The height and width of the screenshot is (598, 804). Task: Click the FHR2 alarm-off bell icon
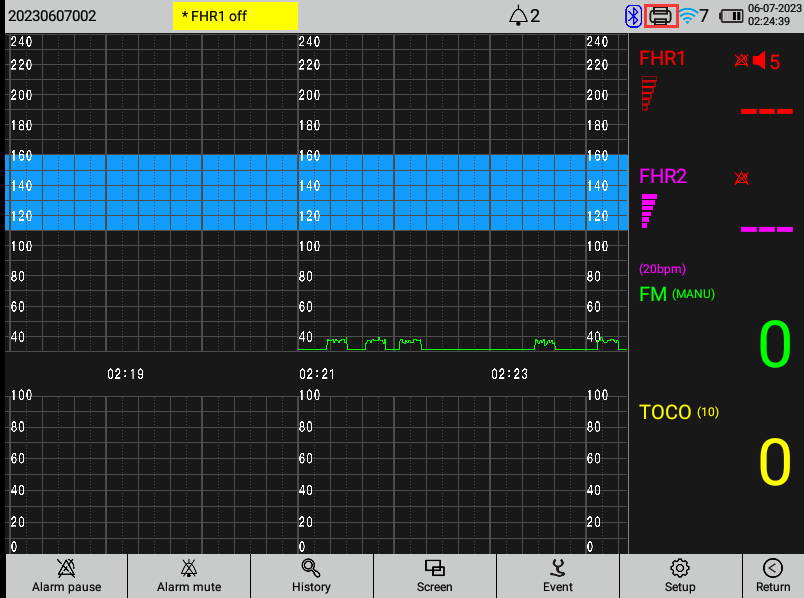(x=741, y=178)
